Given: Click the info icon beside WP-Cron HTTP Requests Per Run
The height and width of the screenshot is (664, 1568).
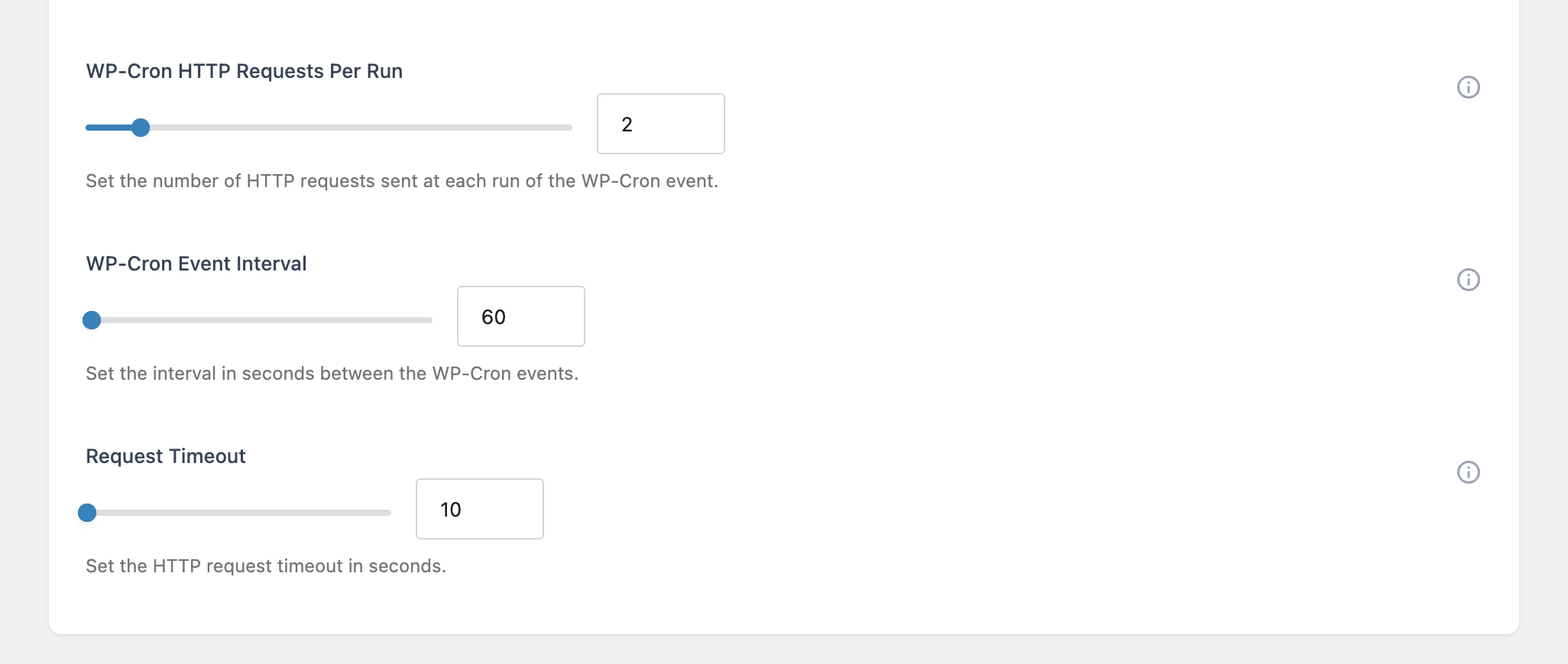Looking at the screenshot, I should [1469, 87].
